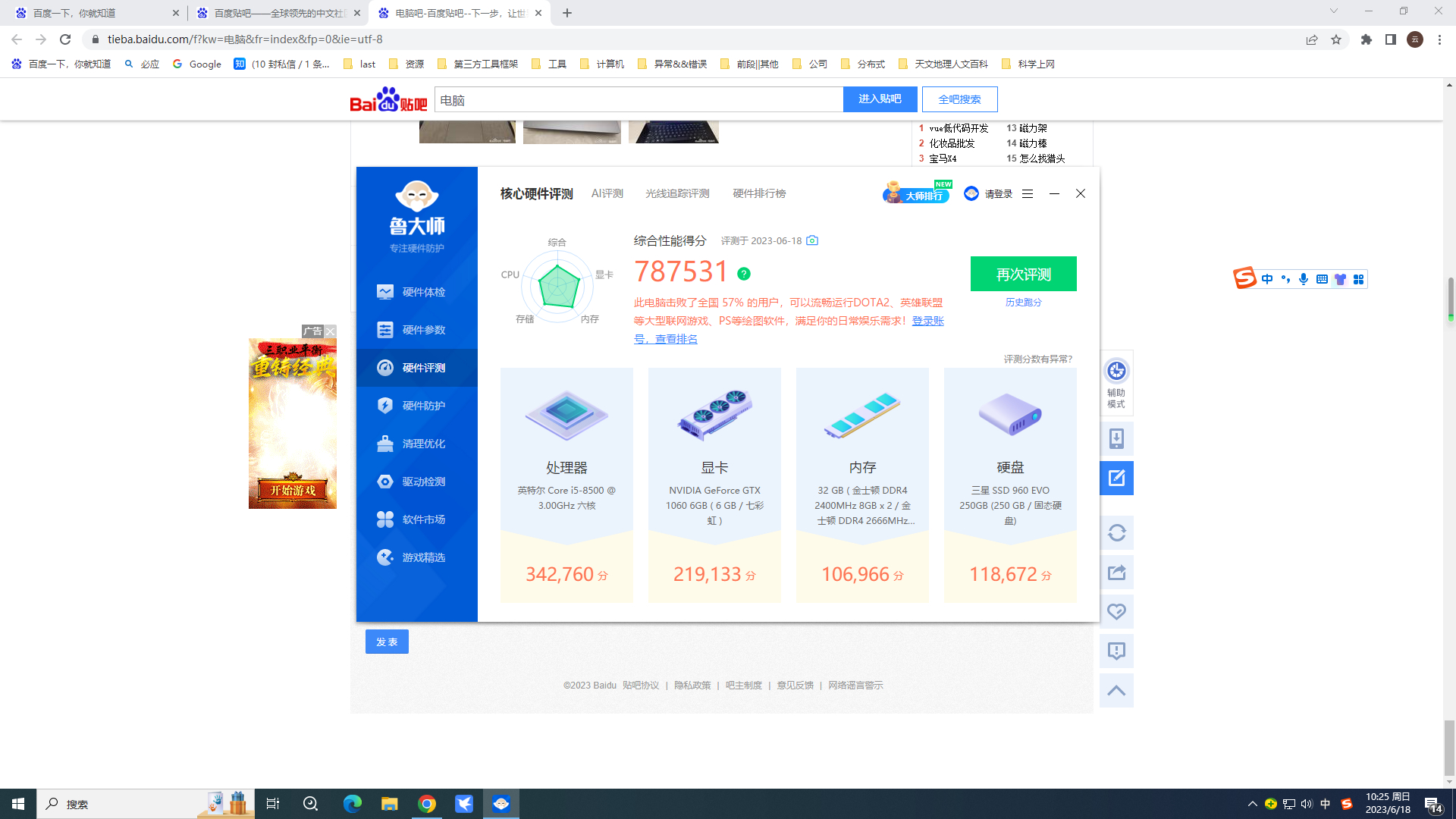
Task: Switch to 核心硬件评测 tab
Action: [536, 194]
